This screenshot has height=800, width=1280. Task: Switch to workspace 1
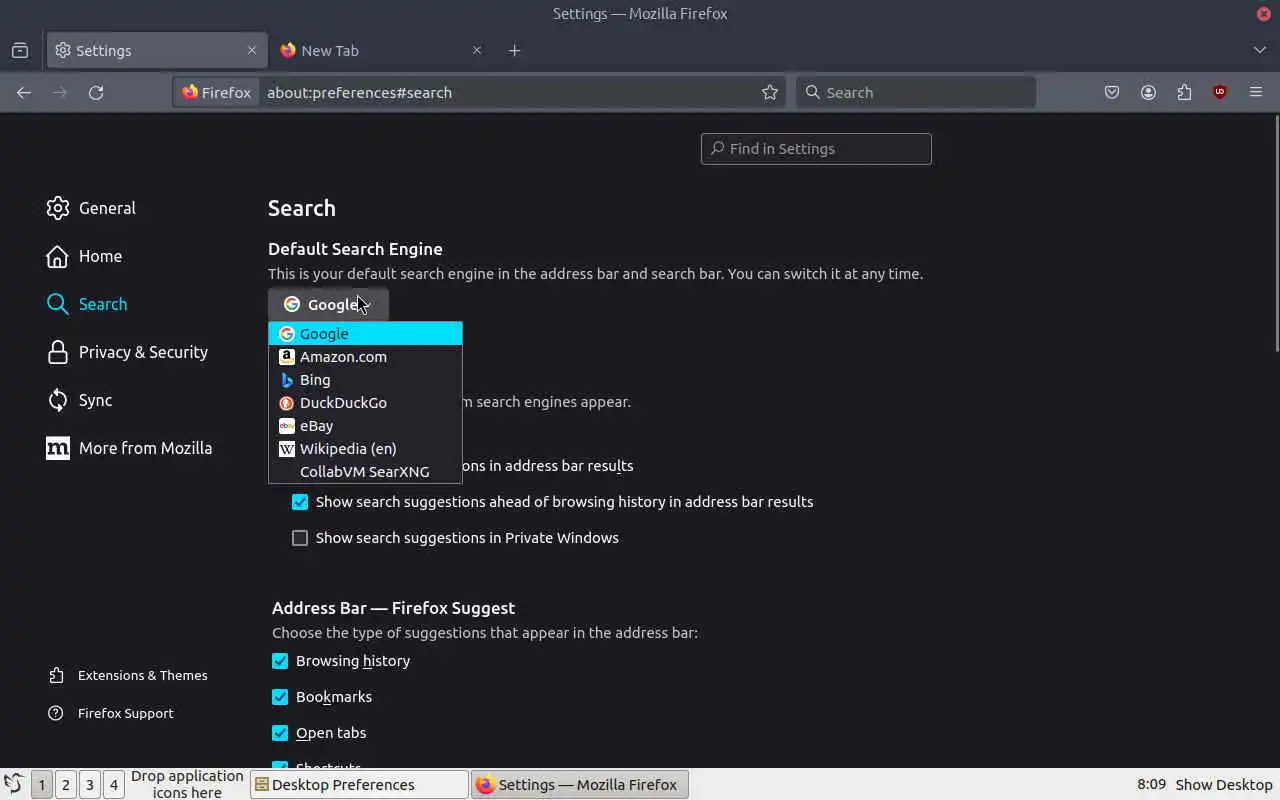(x=42, y=785)
